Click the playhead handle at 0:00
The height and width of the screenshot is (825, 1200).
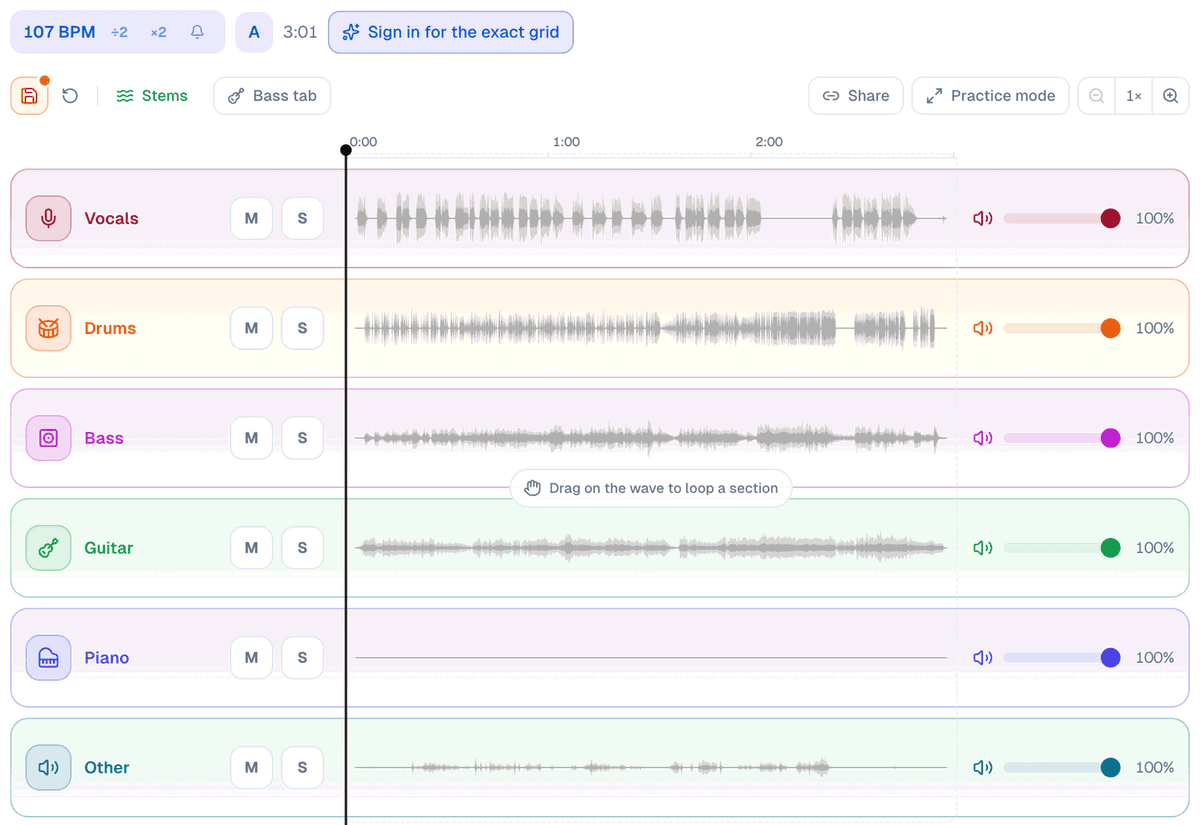pyautogui.click(x=346, y=150)
